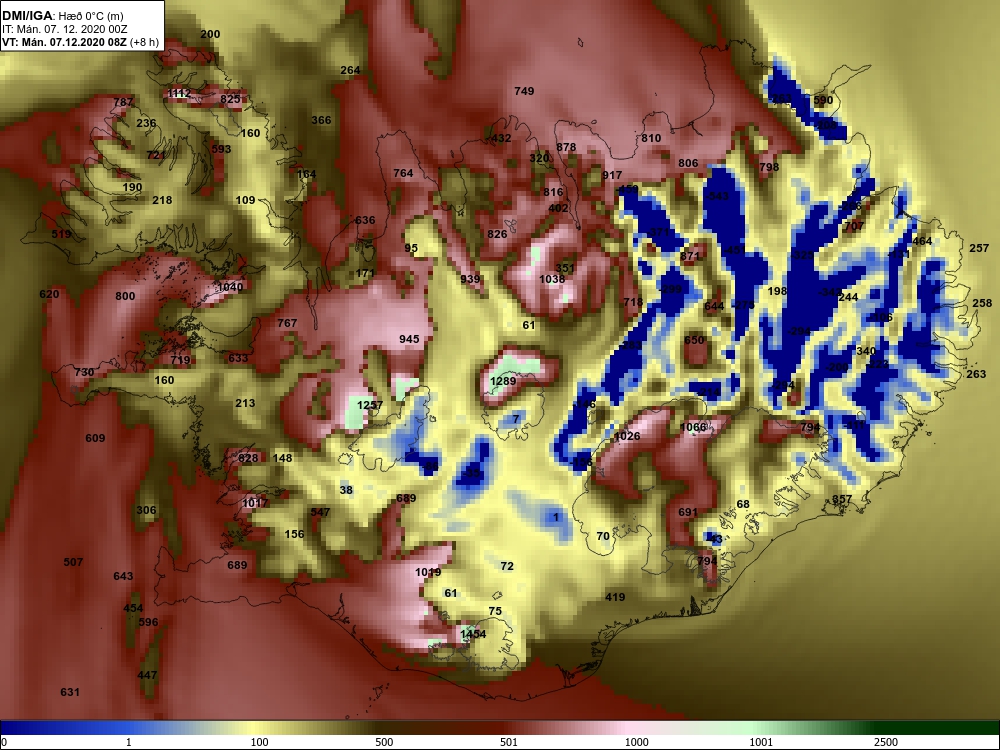
Task: Click the 501 label on the color legend
Action: coord(509,742)
